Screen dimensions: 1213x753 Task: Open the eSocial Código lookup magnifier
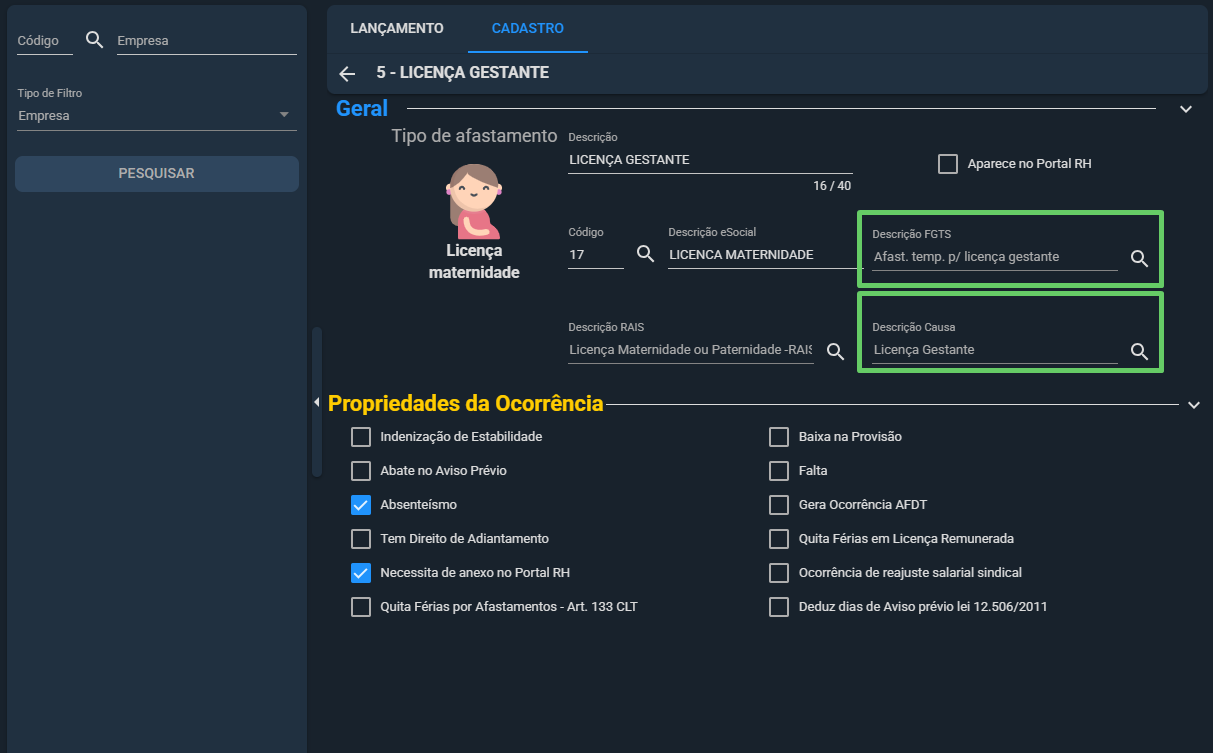[x=645, y=254]
